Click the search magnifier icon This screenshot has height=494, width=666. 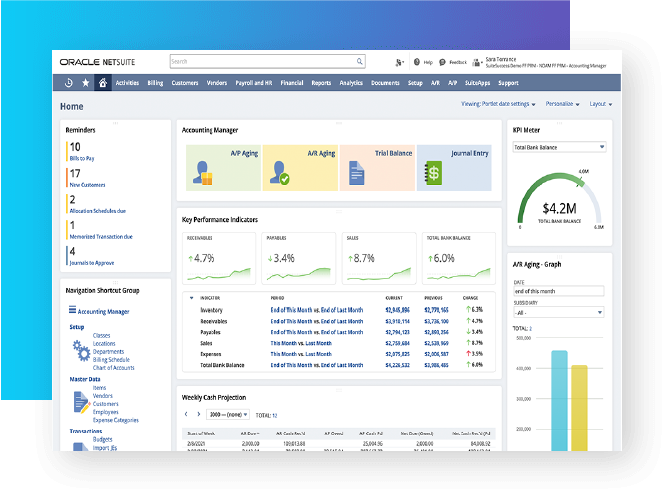pyautogui.click(x=360, y=62)
